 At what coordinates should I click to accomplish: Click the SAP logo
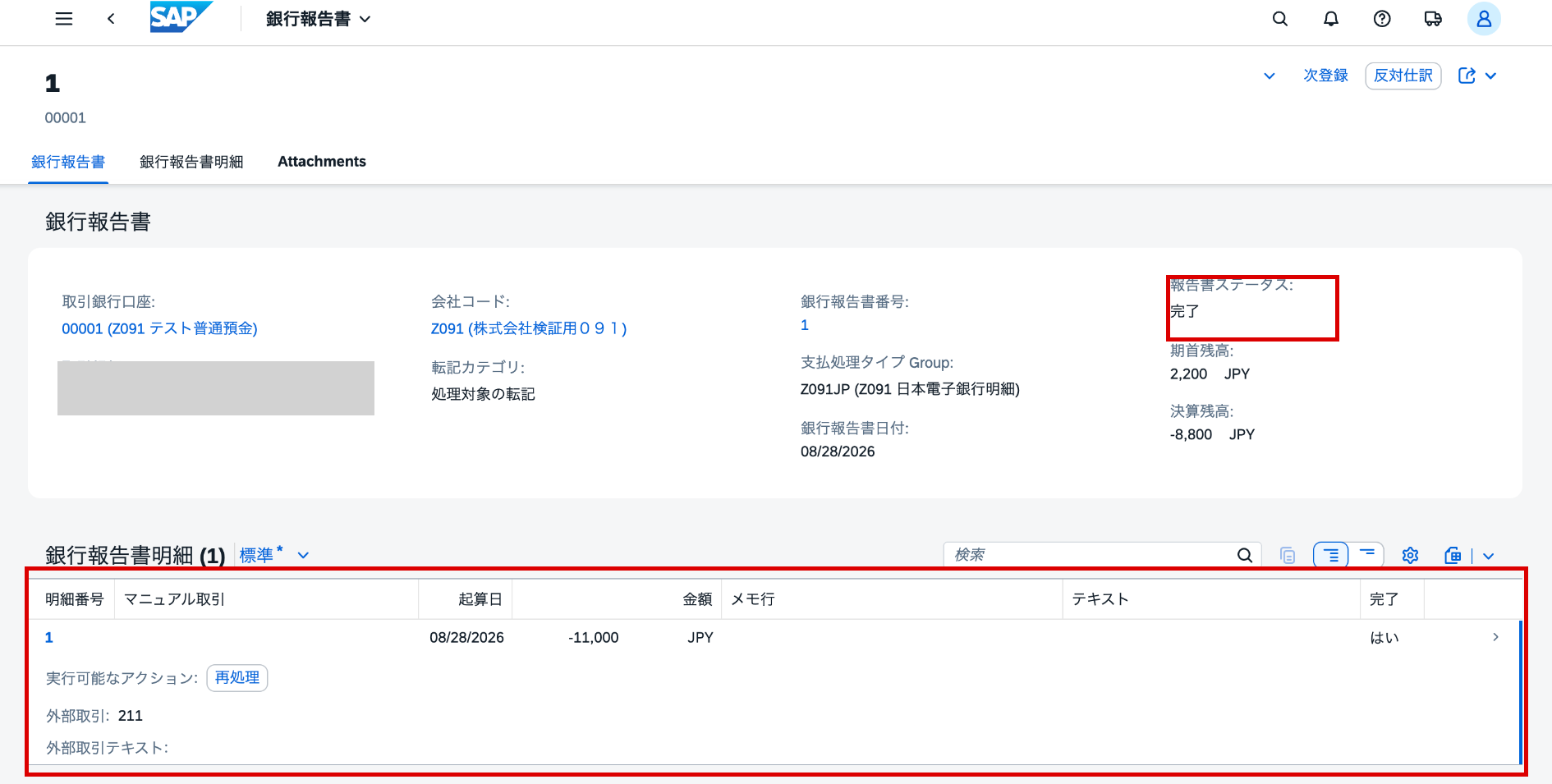(x=181, y=17)
